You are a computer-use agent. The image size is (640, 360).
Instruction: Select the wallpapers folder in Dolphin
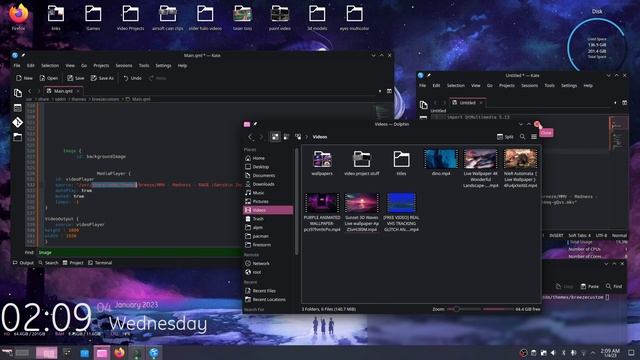(322, 162)
